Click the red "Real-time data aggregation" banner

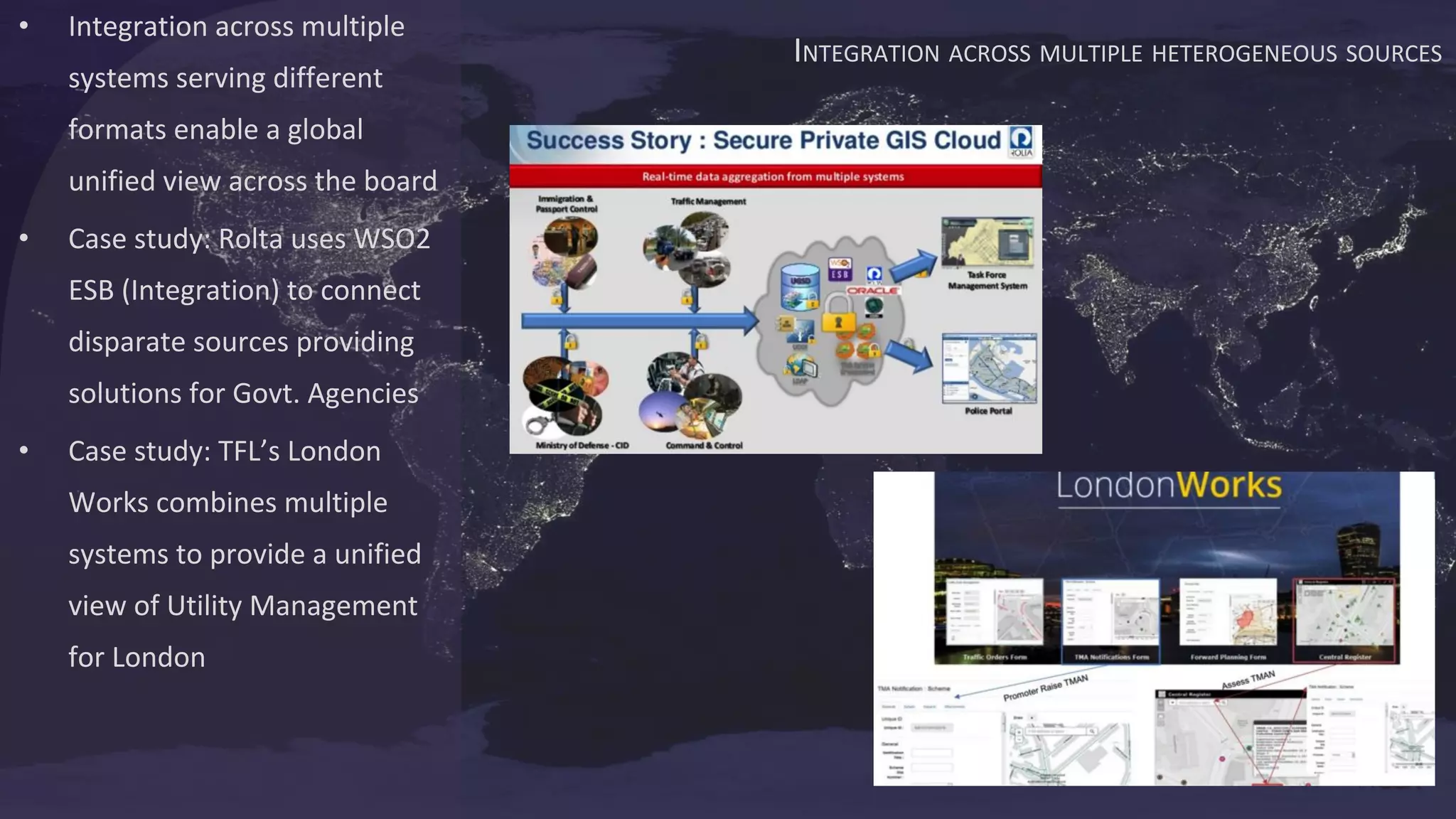coord(776,176)
